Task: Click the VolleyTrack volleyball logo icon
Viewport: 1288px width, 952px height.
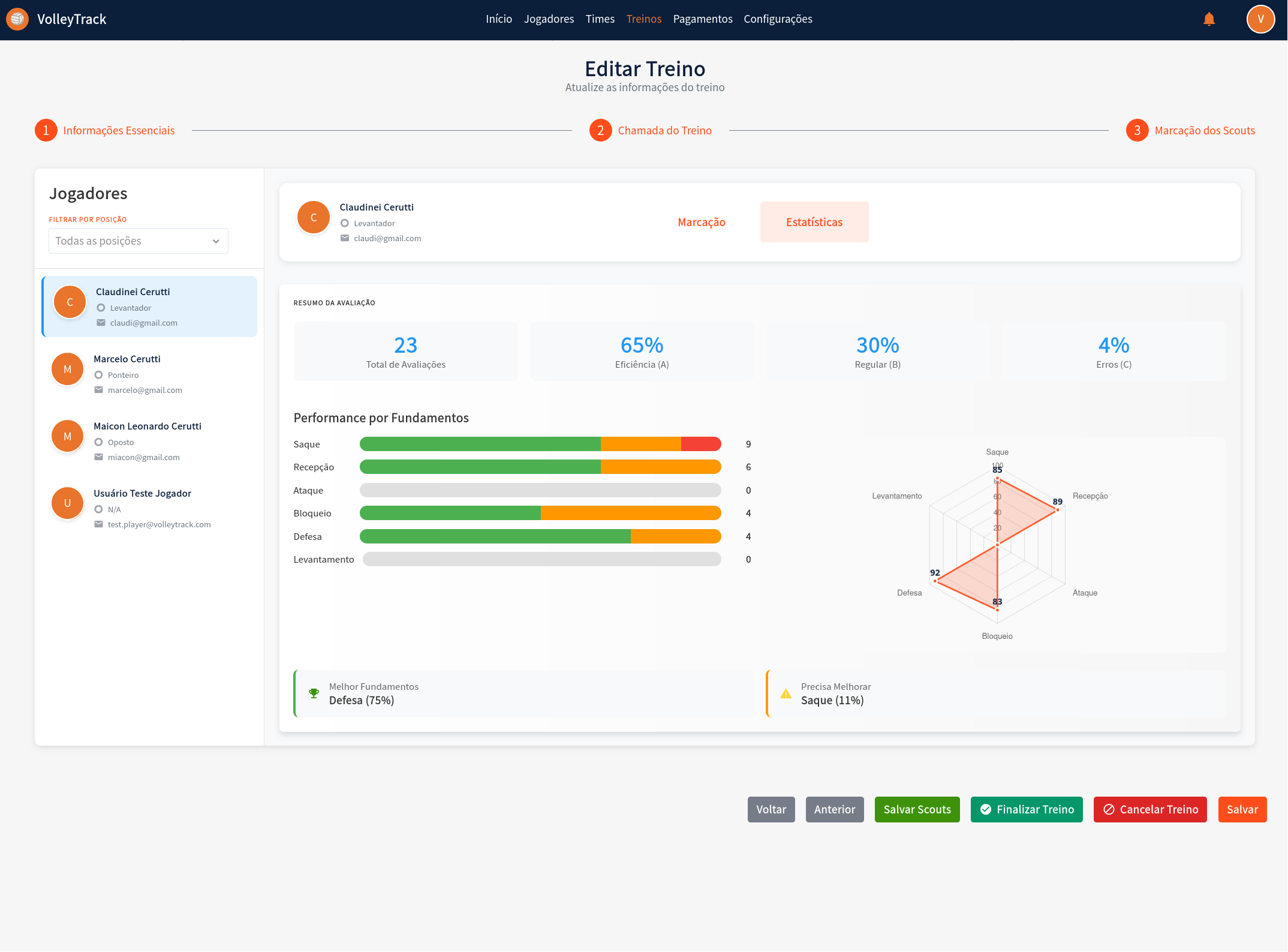Action: [x=17, y=19]
